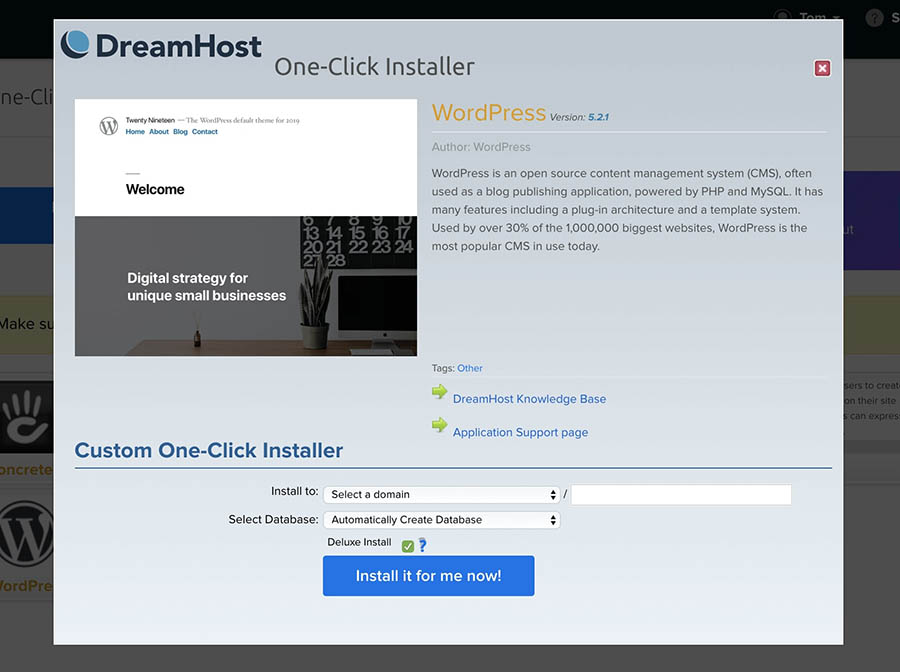Expand the Automatically Create Database dropdown
The image size is (900, 672).
(x=441, y=520)
